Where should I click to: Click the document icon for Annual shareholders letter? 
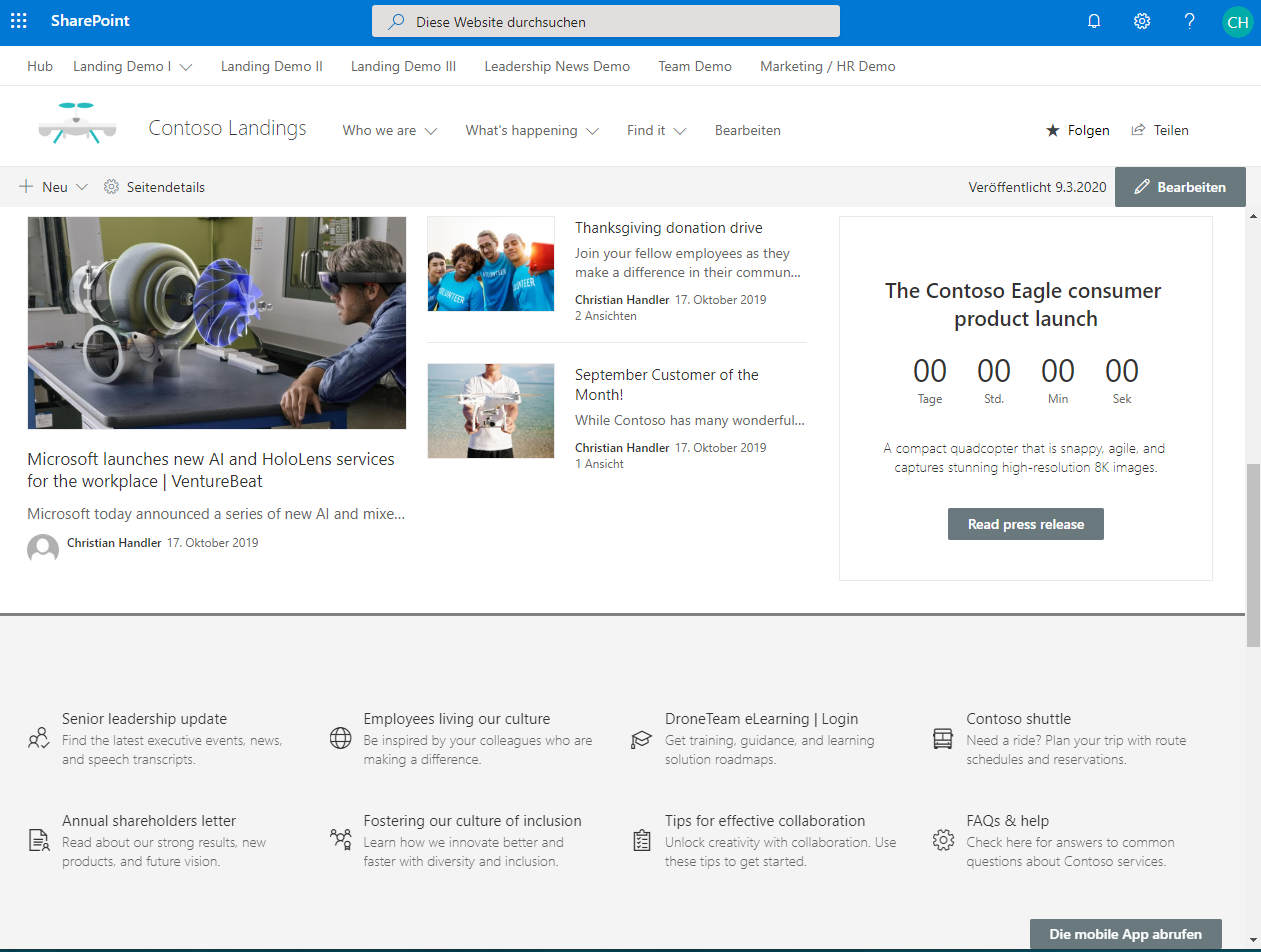pos(39,840)
